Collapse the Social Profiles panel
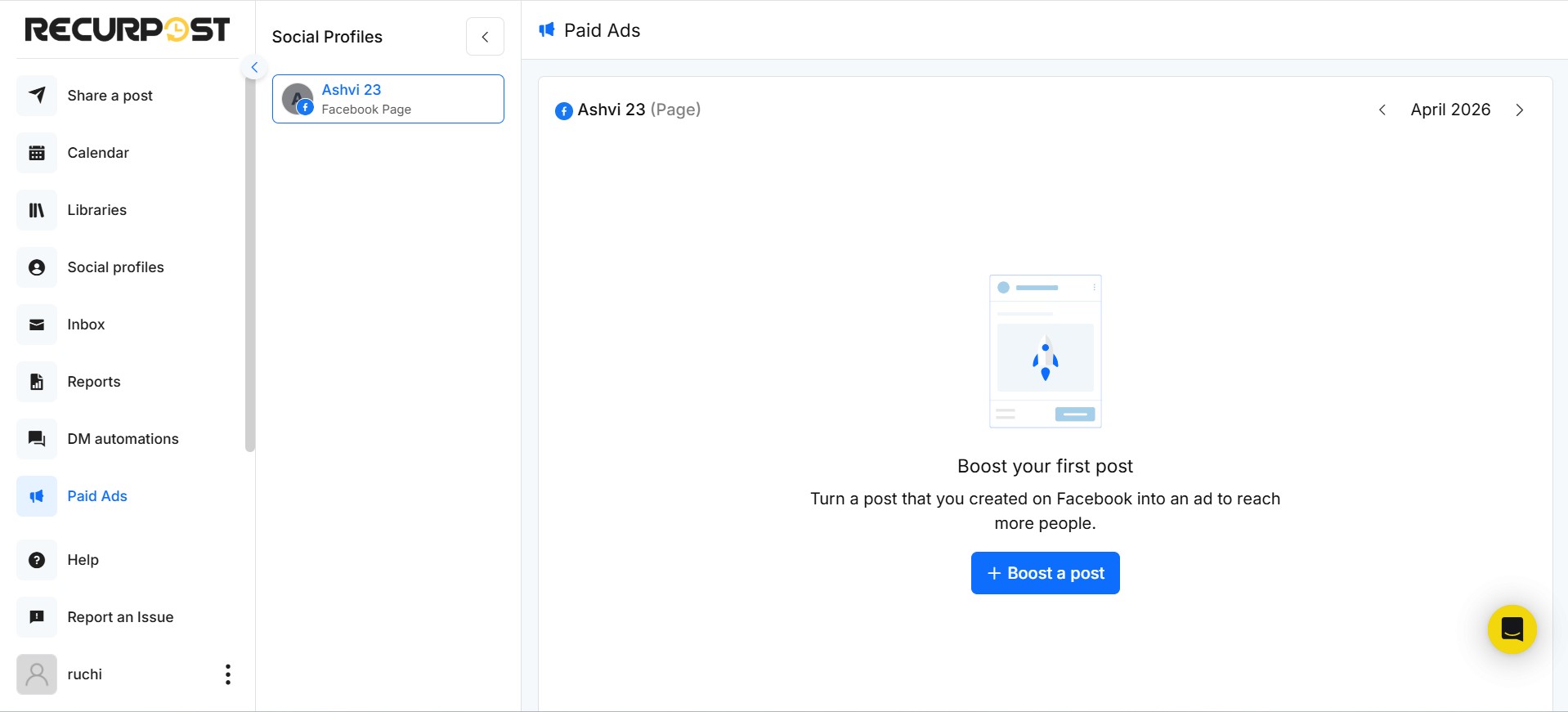Screen dimensions: 1568x712 (x=485, y=37)
